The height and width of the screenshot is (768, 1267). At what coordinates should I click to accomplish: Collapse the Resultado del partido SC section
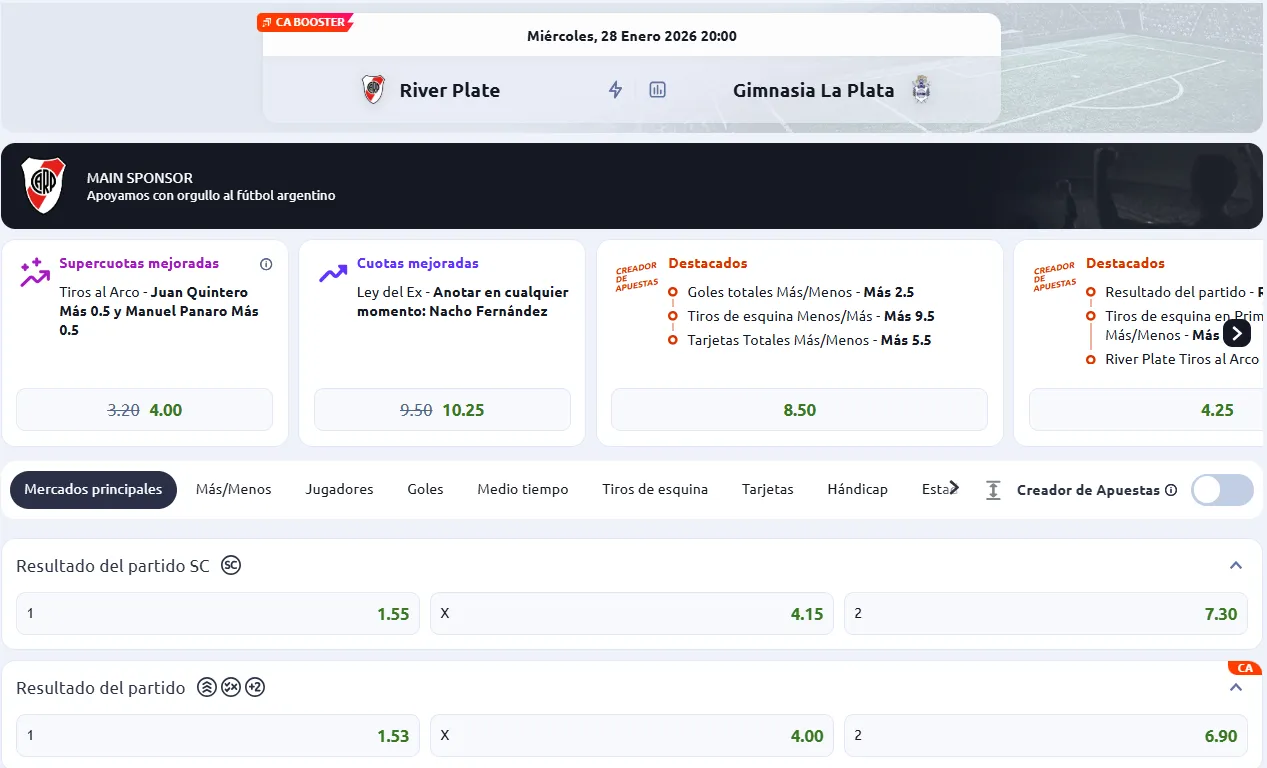click(1236, 566)
